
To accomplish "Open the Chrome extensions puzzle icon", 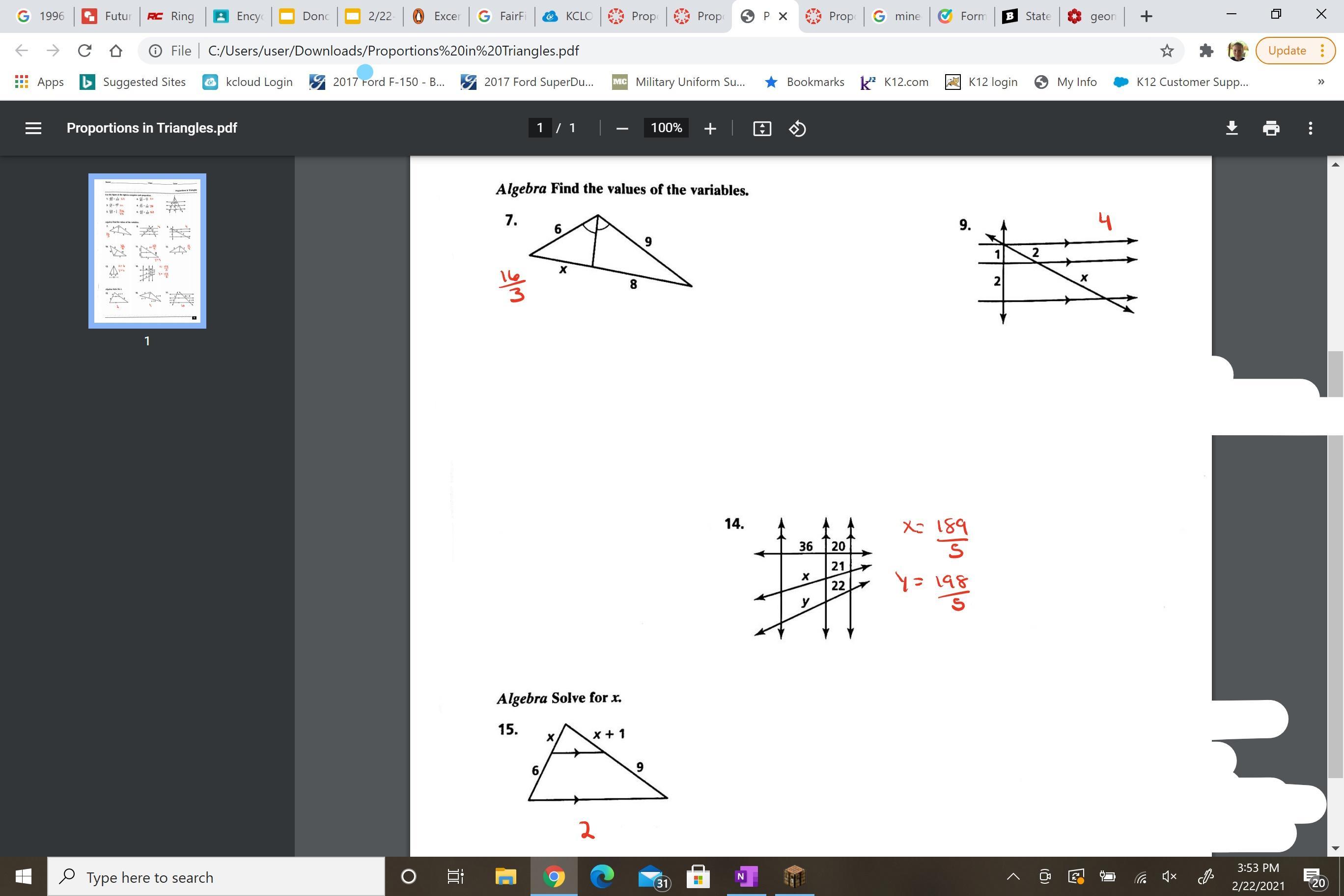I will [x=1205, y=51].
